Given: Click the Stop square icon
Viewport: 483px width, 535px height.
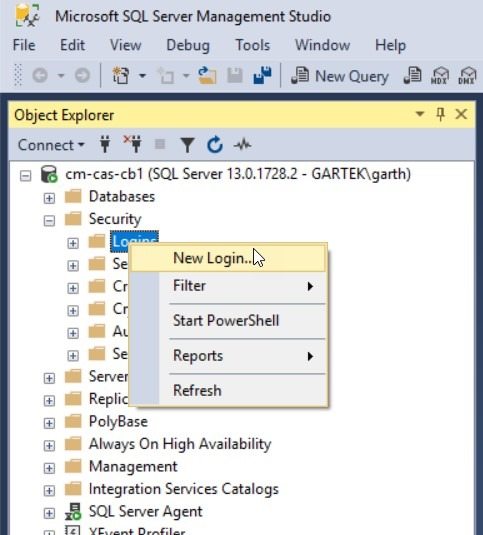Looking at the screenshot, I should pos(160,144).
